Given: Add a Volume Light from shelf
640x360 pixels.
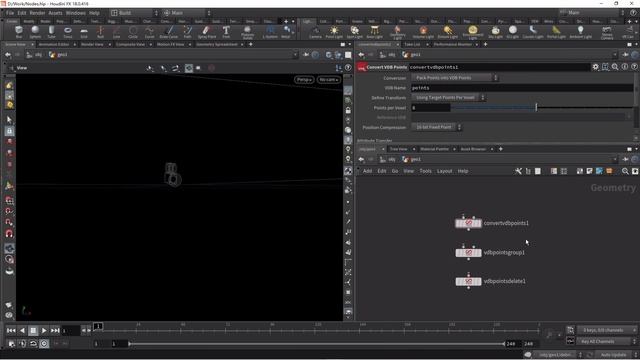Looking at the screenshot, I should [423, 32].
